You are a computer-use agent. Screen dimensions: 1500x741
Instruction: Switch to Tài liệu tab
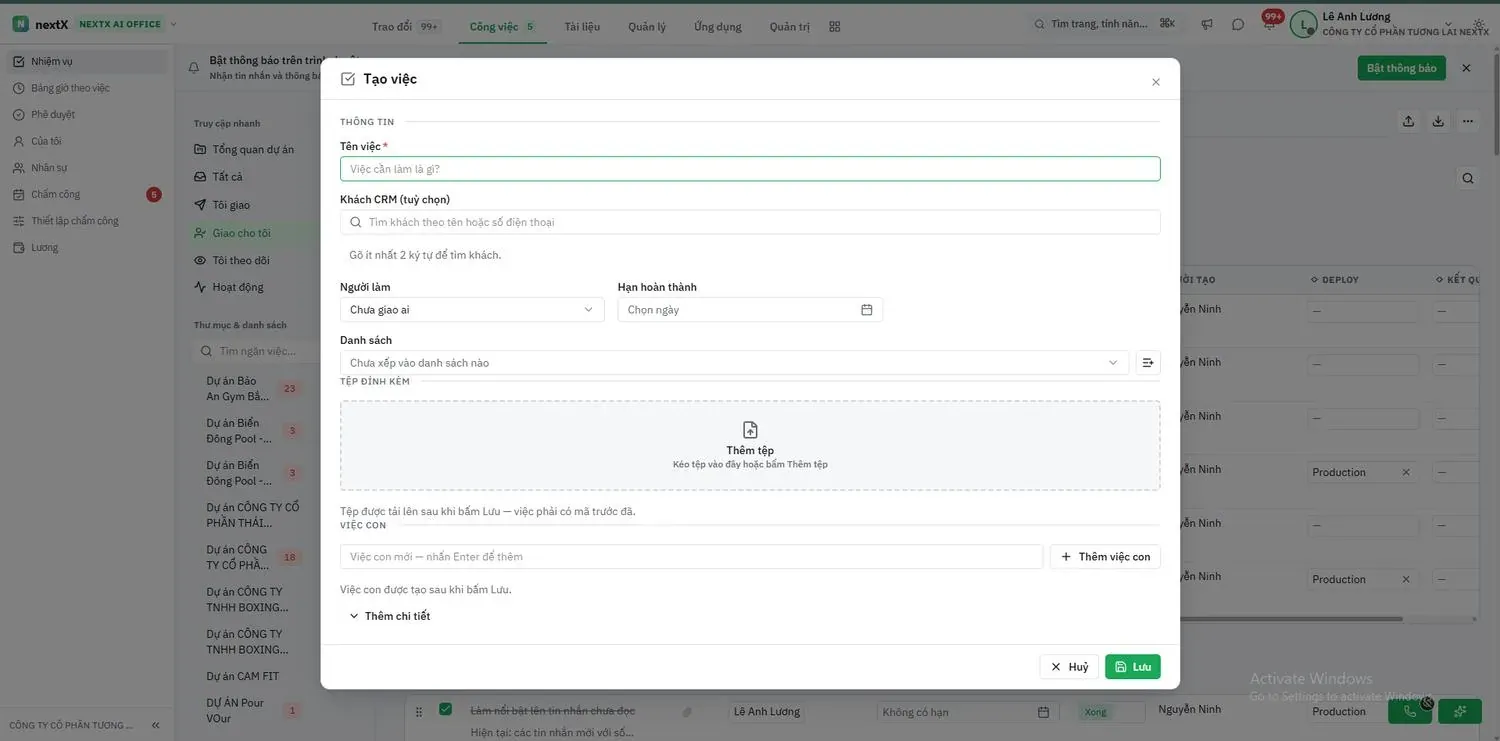click(582, 26)
